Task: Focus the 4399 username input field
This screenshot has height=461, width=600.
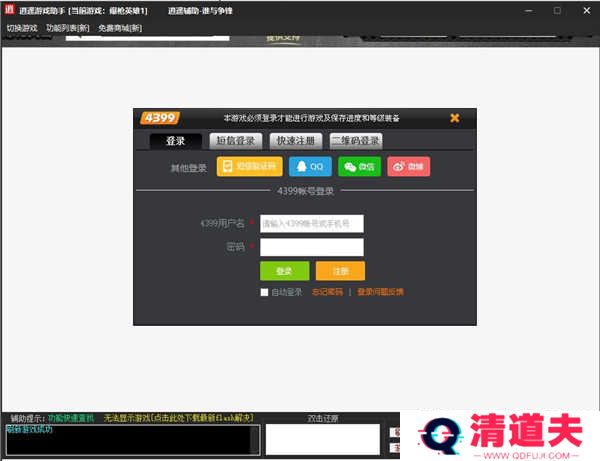Action: [x=311, y=224]
